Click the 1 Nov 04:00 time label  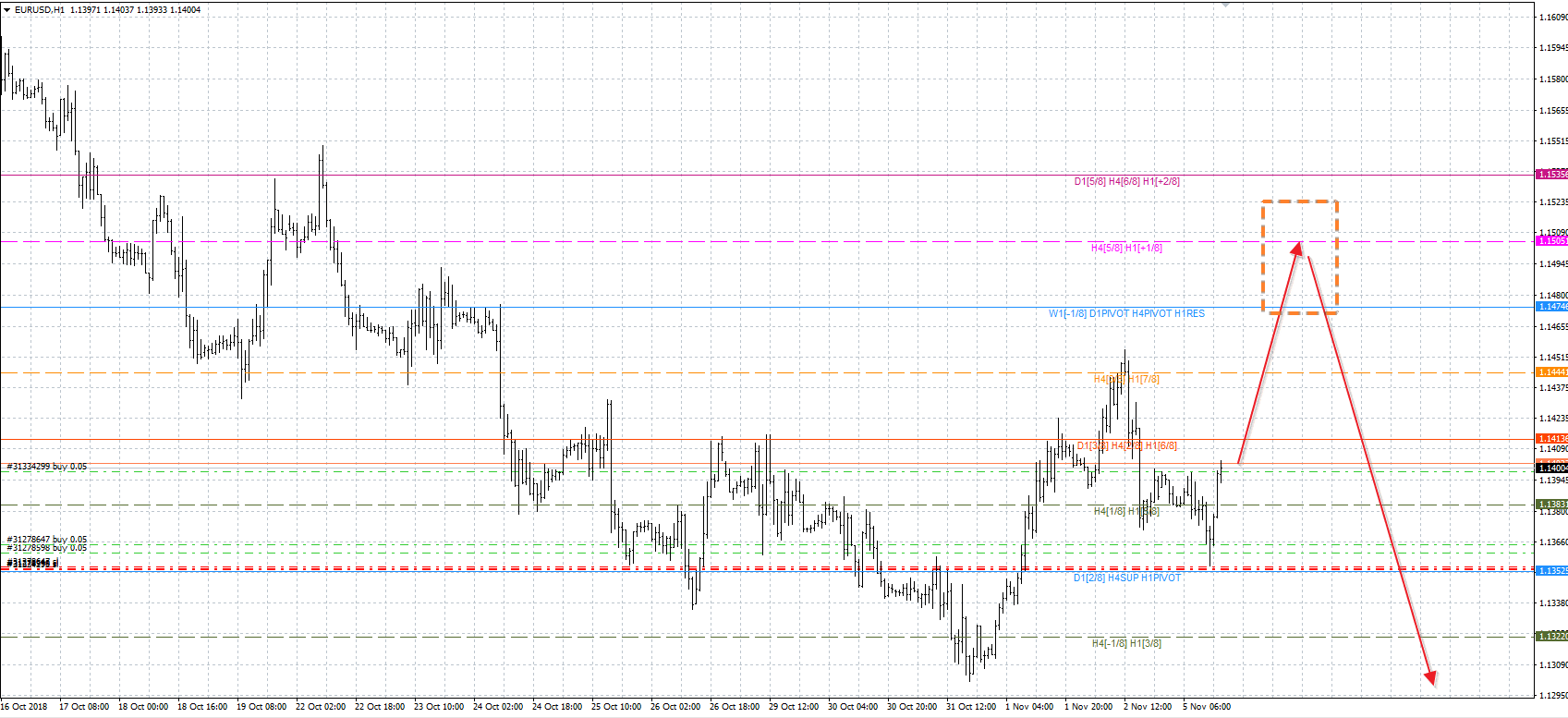[x=1029, y=707]
